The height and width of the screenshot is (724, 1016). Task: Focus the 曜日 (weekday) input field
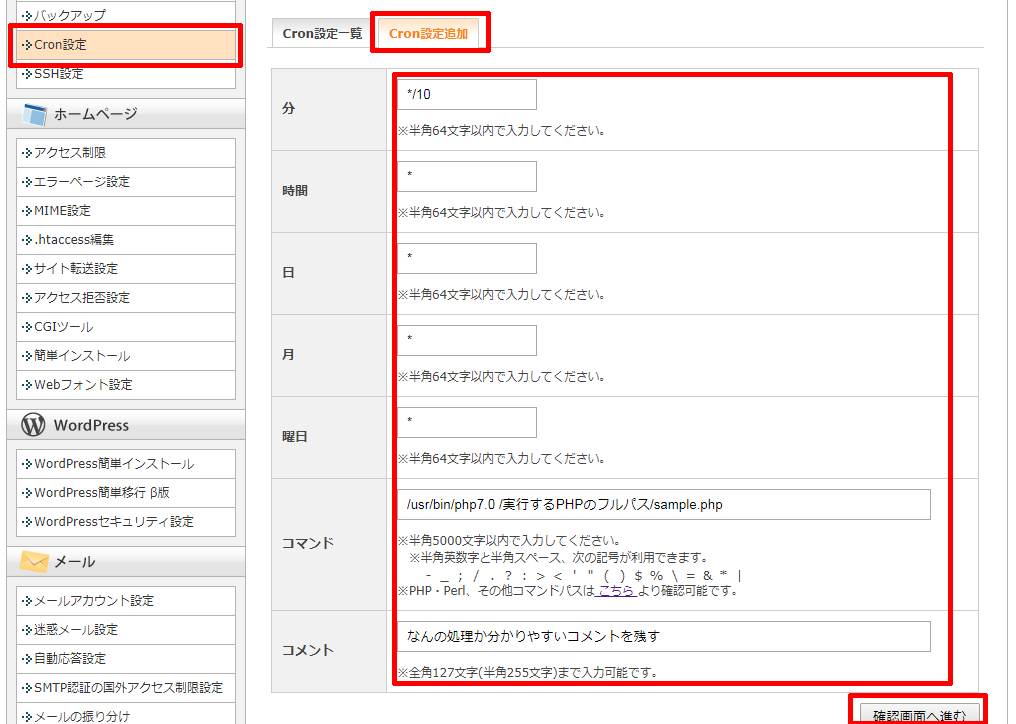[466, 422]
